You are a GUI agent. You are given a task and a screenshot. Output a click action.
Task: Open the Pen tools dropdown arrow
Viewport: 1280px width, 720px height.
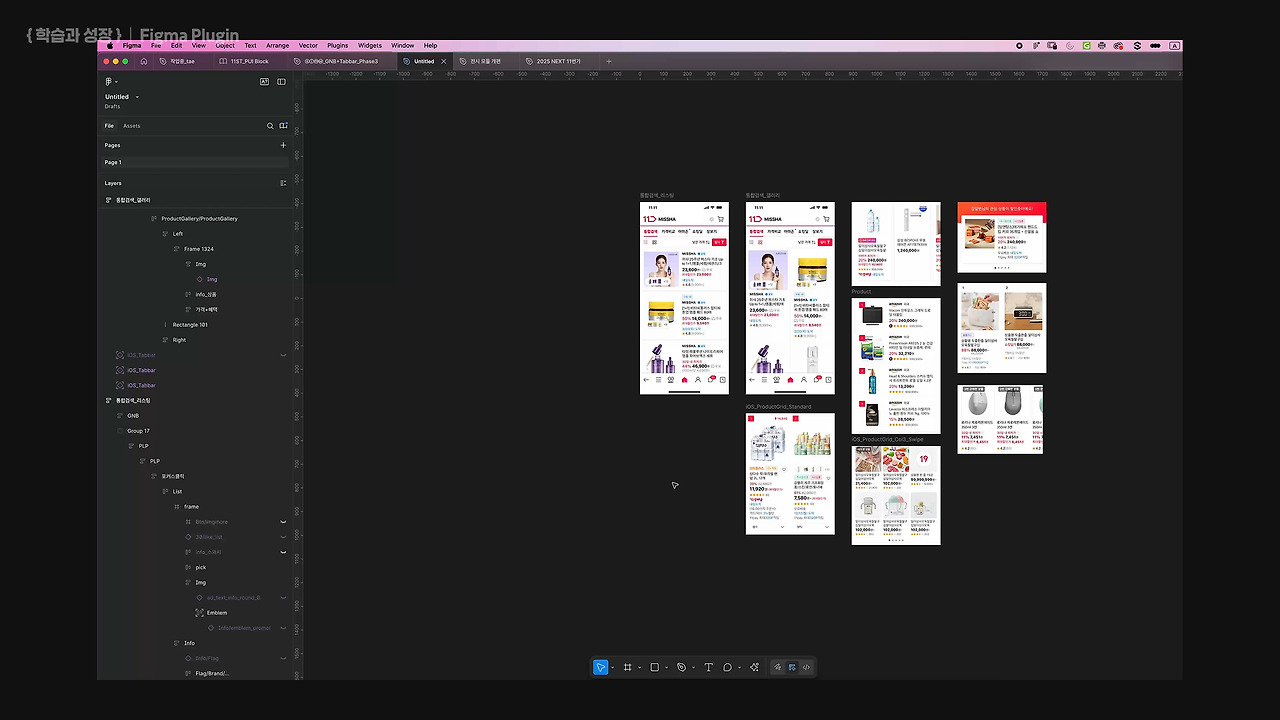(x=693, y=668)
